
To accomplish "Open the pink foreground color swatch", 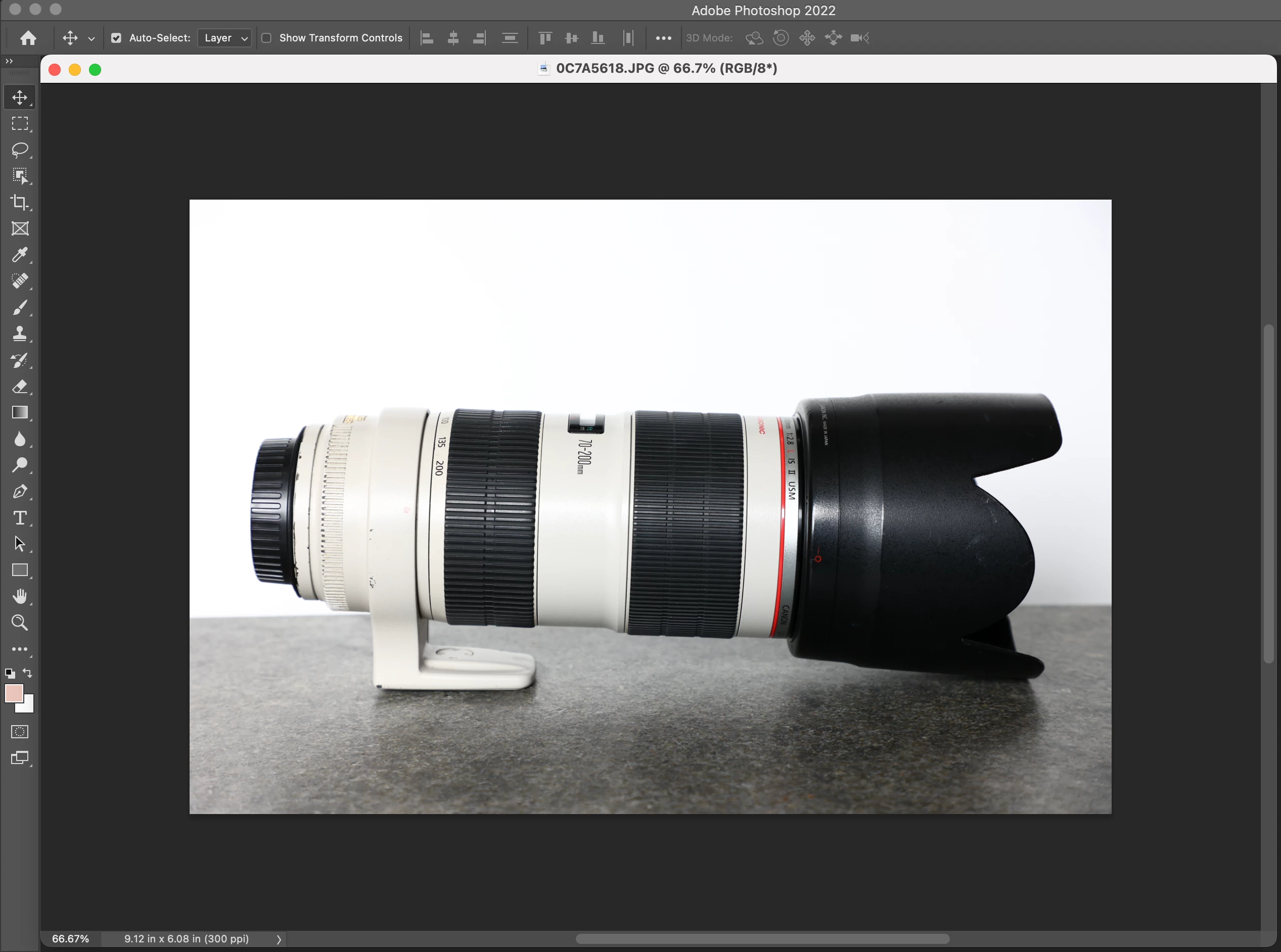I will pyautogui.click(x=14, y=693).
